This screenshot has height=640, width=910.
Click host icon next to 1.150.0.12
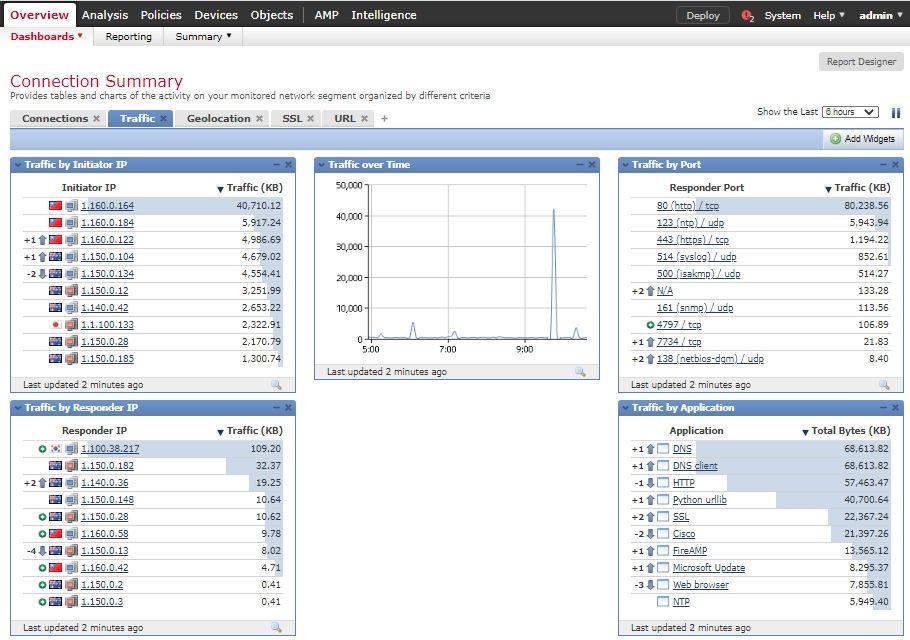coord(71,291)
